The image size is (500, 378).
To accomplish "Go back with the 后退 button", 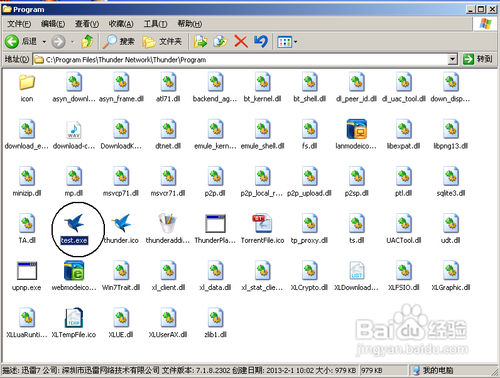I will click(21, 41).
